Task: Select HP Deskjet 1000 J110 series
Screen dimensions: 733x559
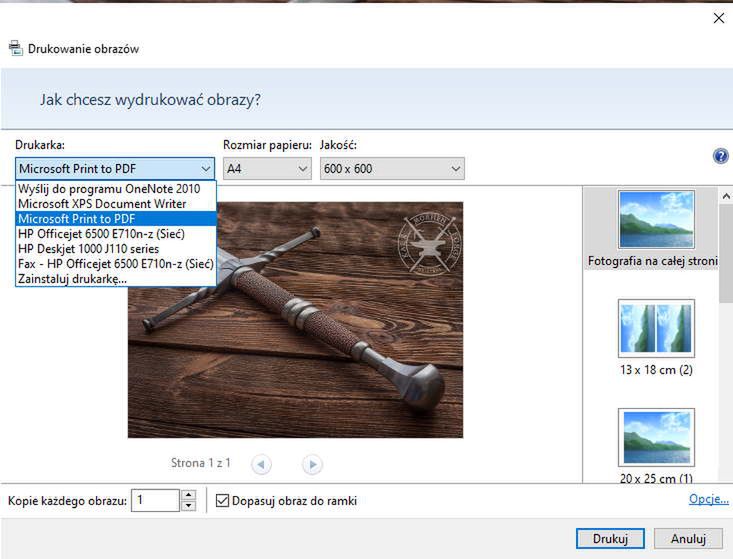Action: click(116, 249)
